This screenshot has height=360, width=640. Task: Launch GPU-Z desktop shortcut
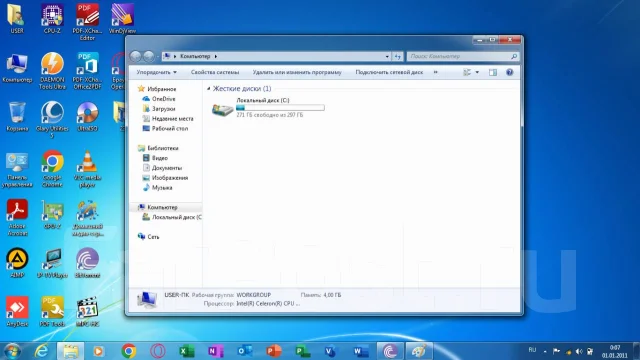[x=52, y=215]
